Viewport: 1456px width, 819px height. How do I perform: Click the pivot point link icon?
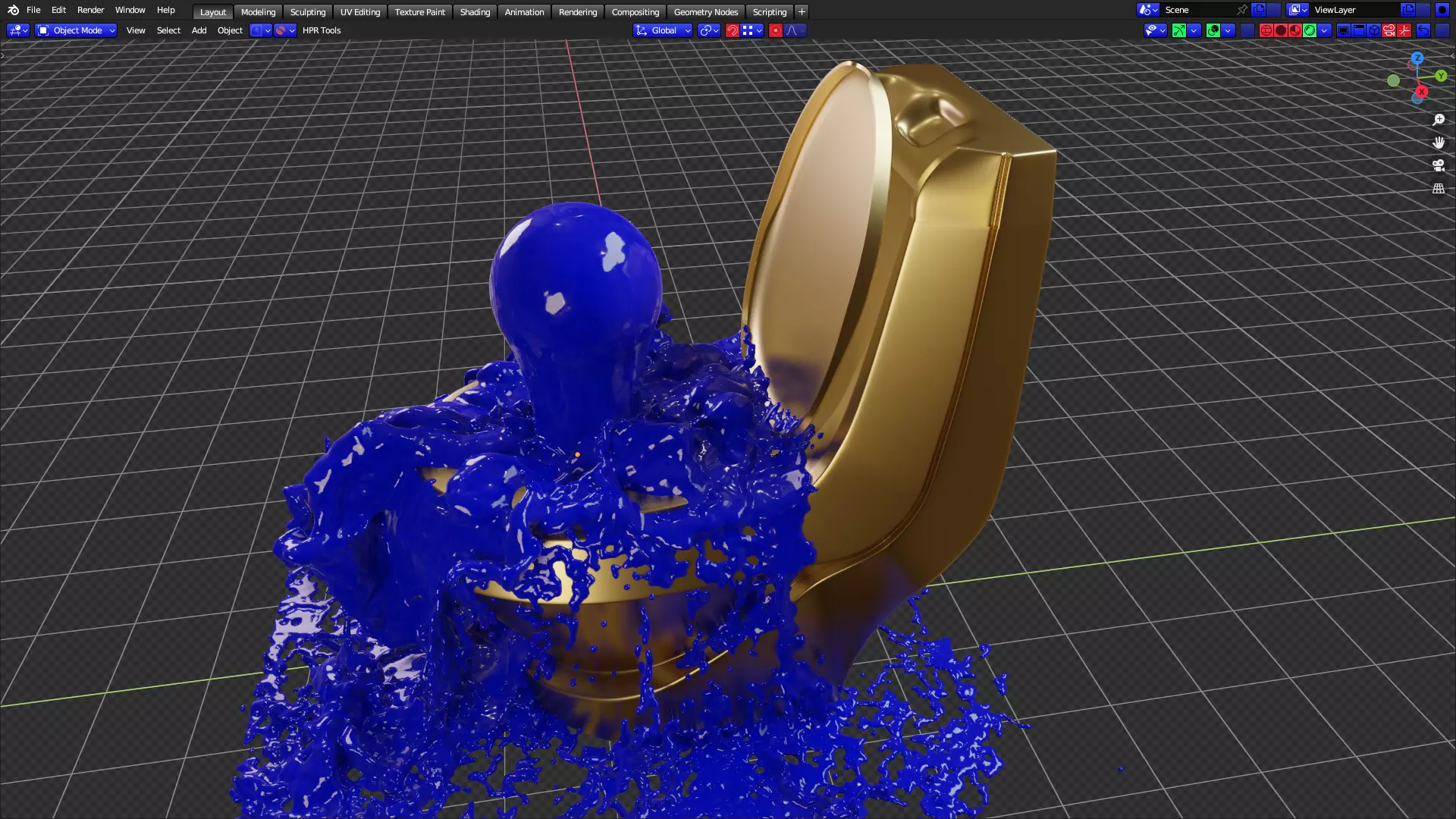(709, 30)
